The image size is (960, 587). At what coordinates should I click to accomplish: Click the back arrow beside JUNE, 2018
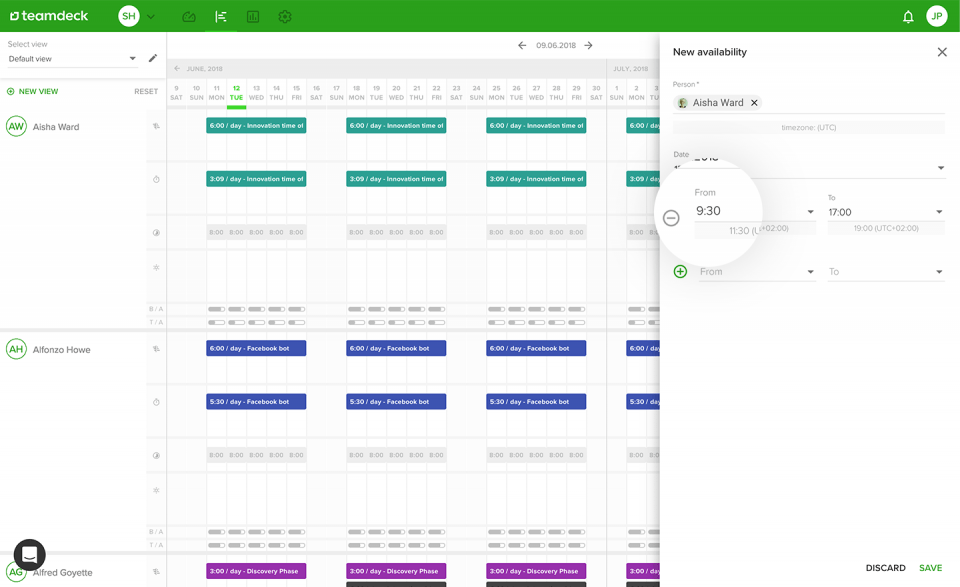tap(177, 69)
